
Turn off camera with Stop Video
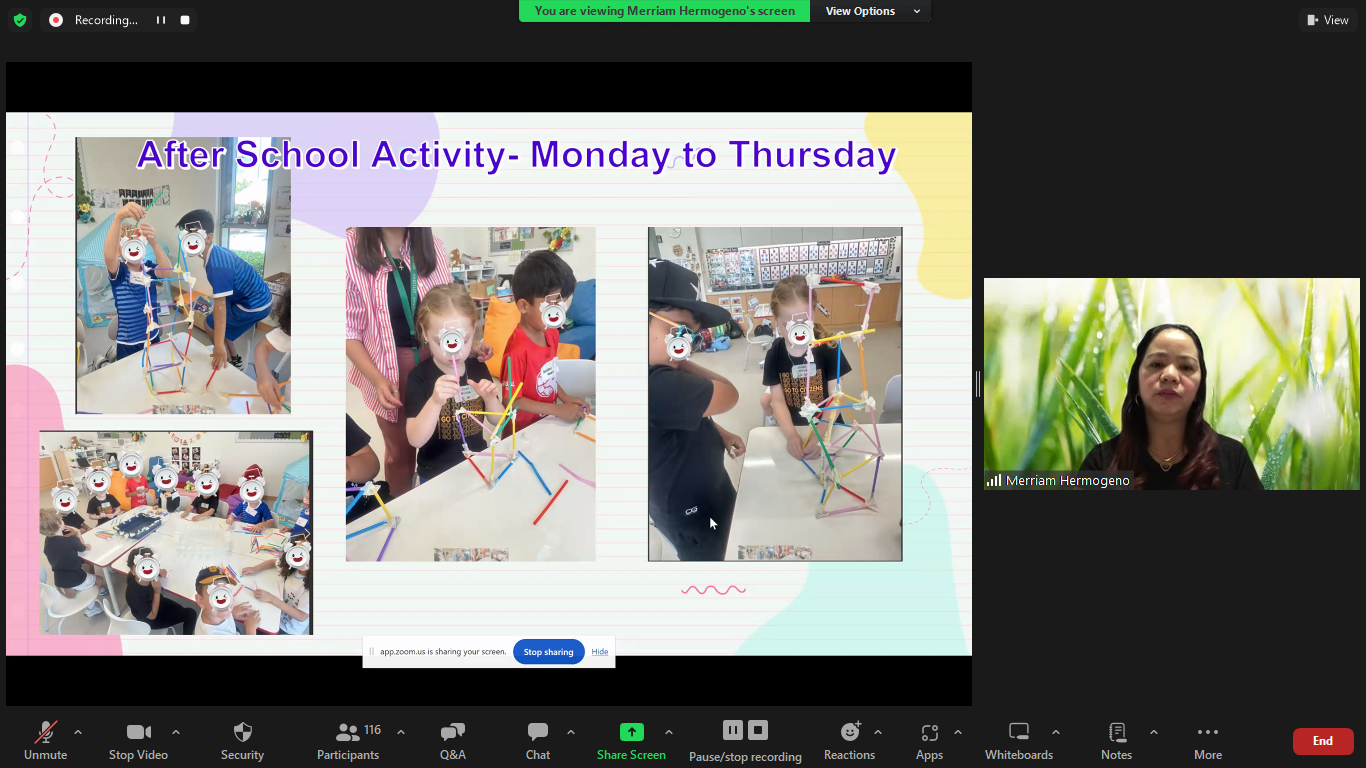pos(138,741)
